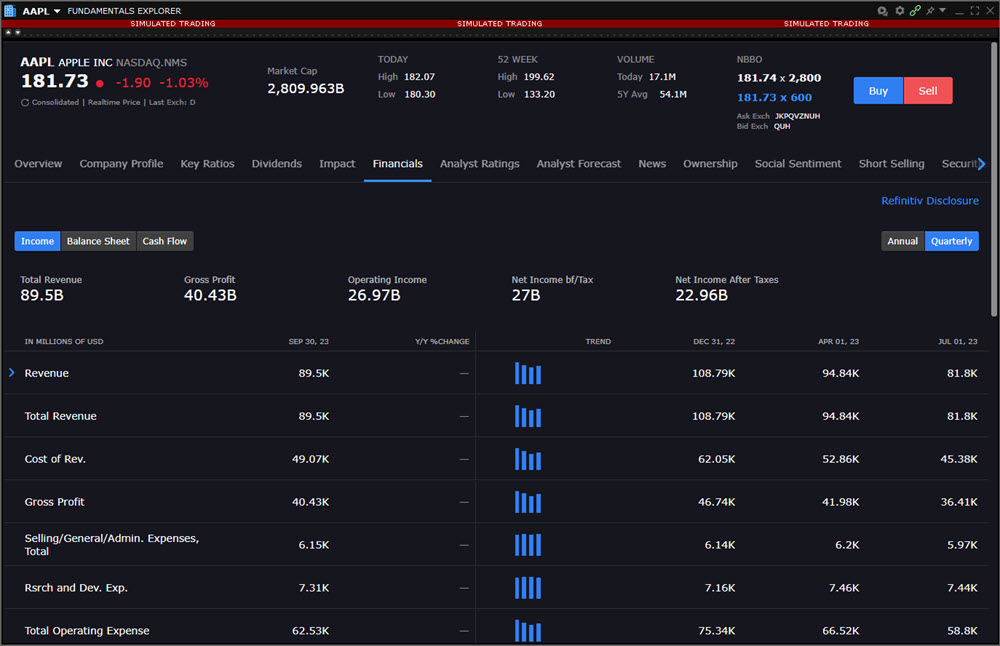The width and height of the screenshot is (1000, 646).
Task: Switch to Balance Sheet view
Action: (x=98, y=241)
